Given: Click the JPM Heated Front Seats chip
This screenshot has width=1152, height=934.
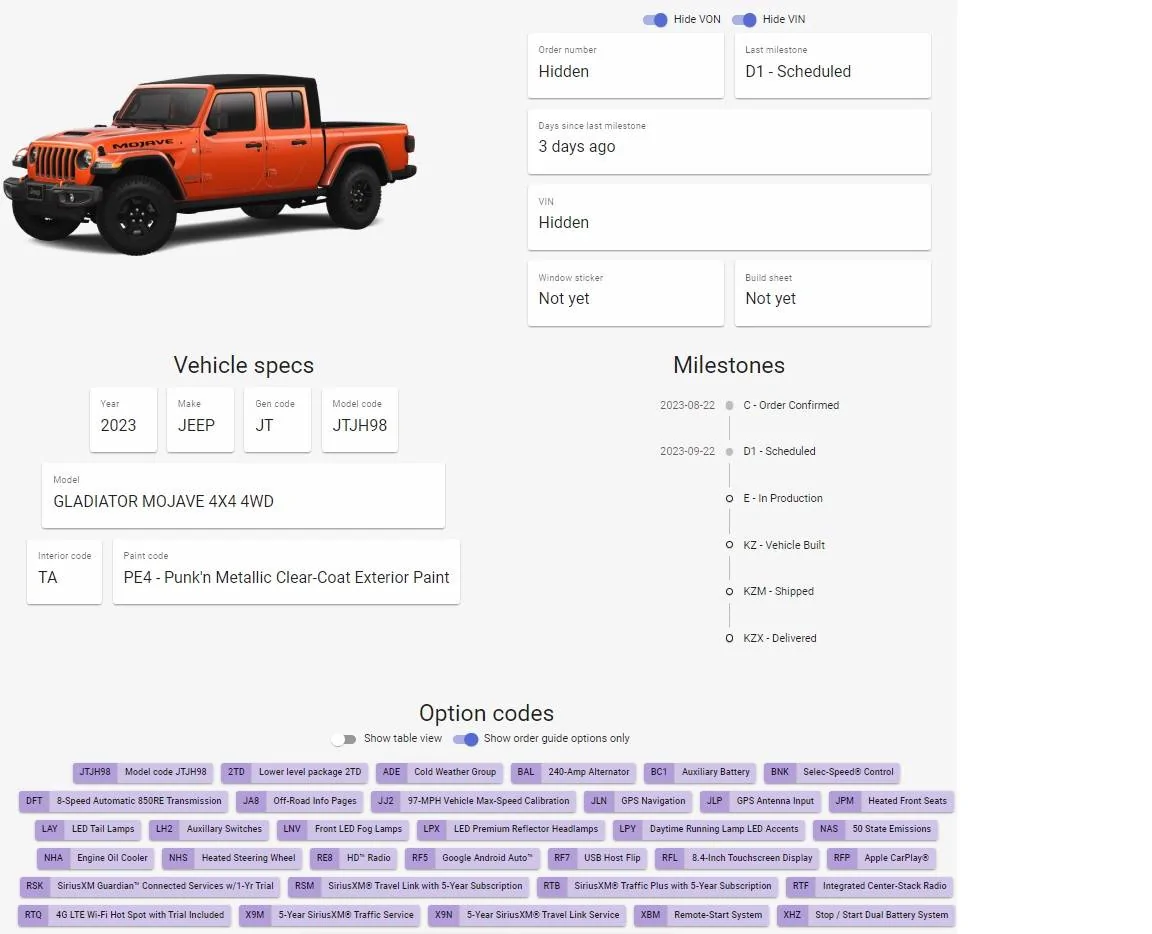Looking at the screenshot, I should 891,801.
